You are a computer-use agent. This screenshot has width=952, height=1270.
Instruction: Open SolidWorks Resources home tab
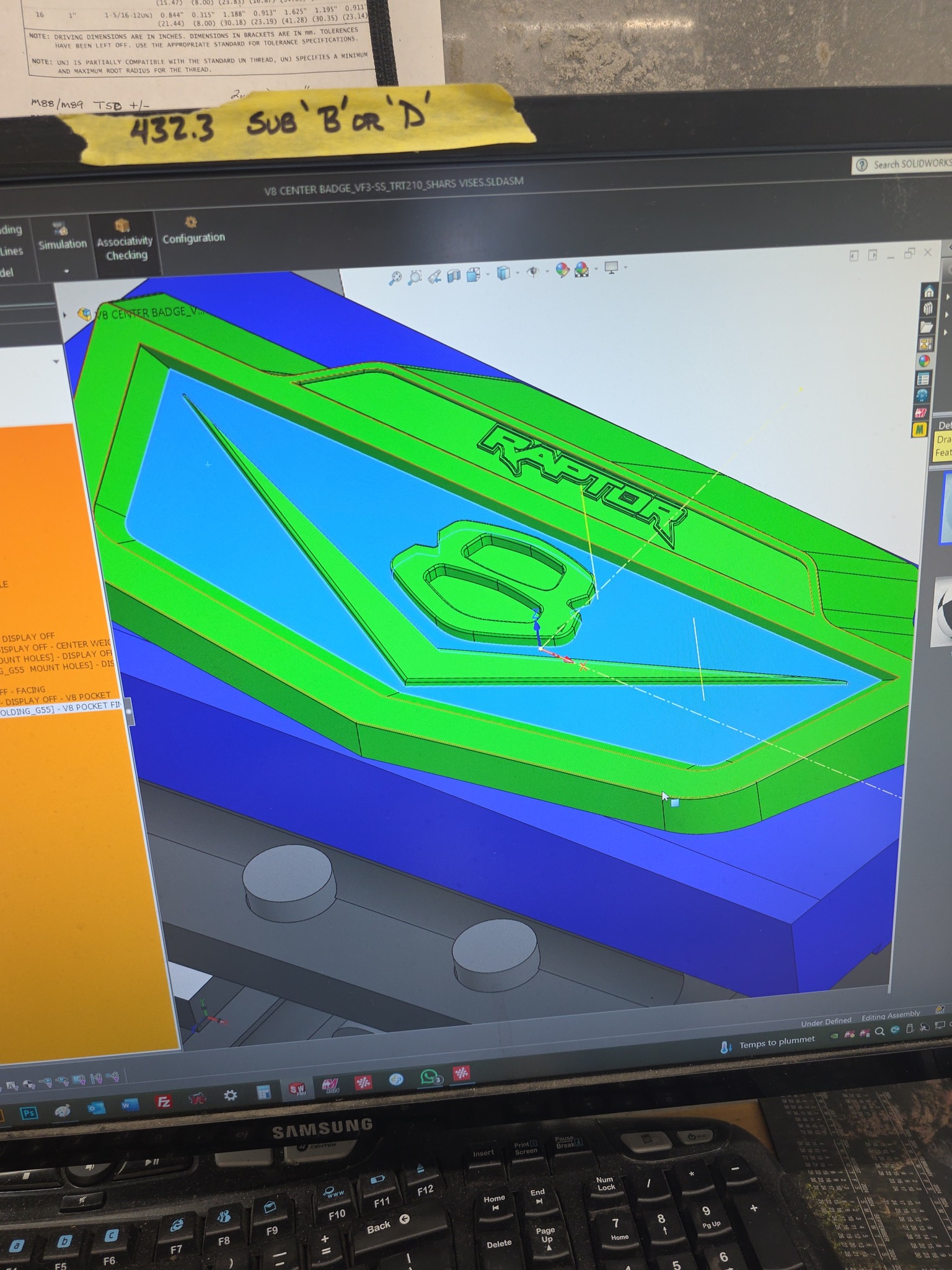point(928,291)
